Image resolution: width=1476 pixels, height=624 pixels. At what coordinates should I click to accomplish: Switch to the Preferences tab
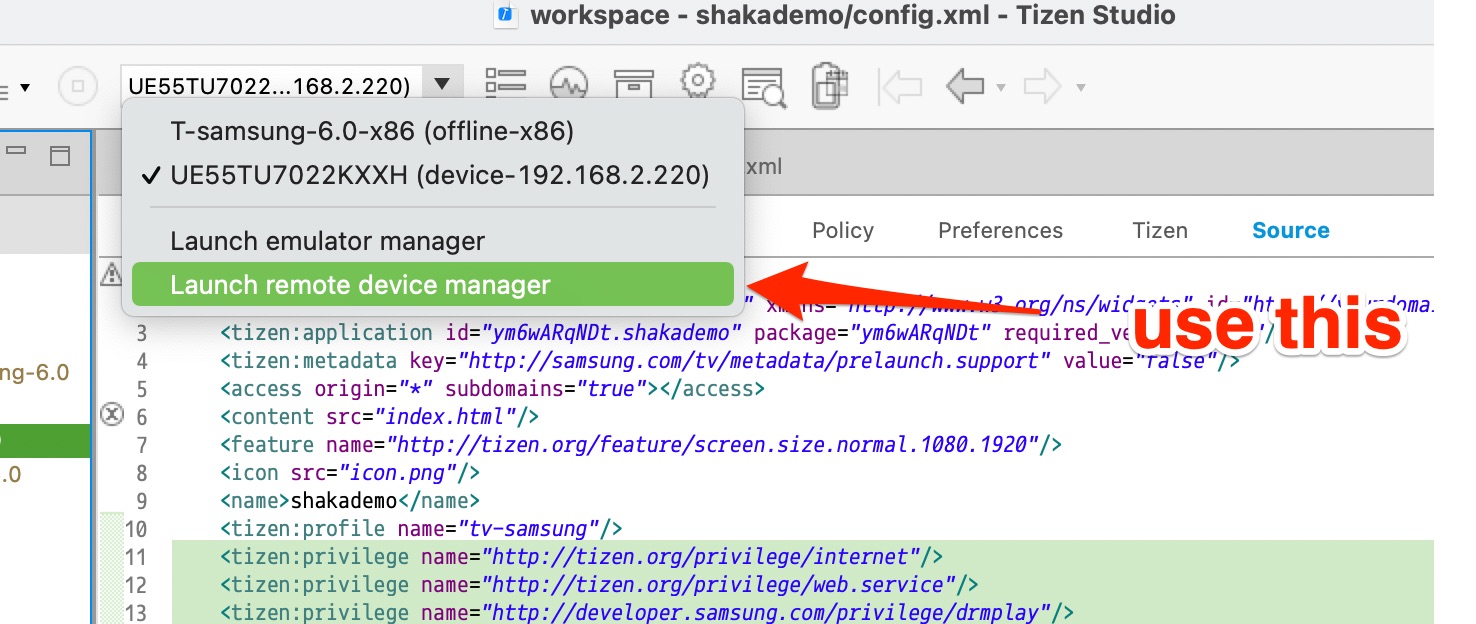point(1000,230)
